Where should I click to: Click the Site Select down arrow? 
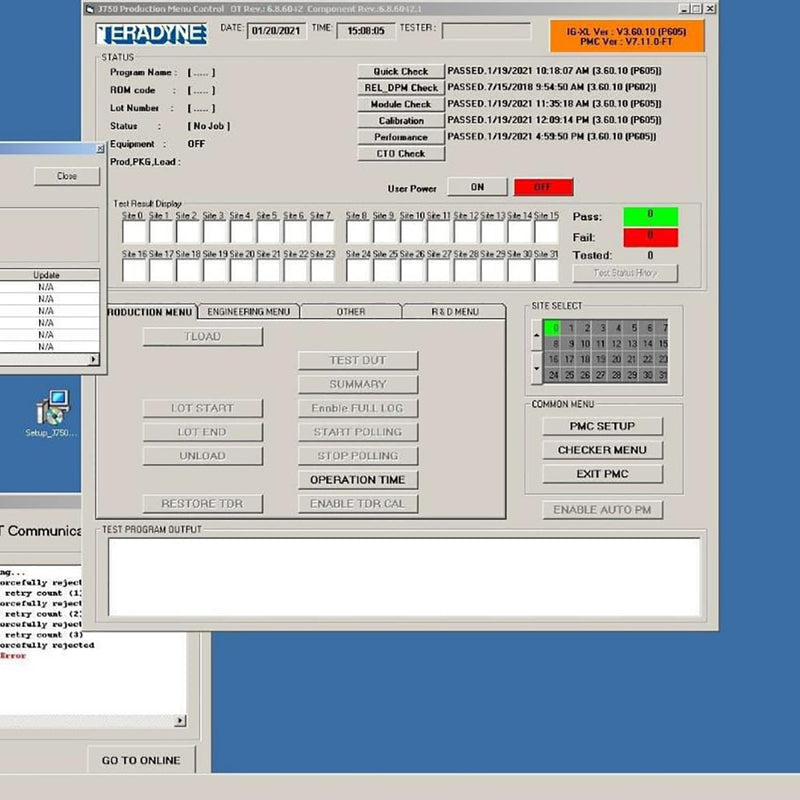click(x=536, y=368)
